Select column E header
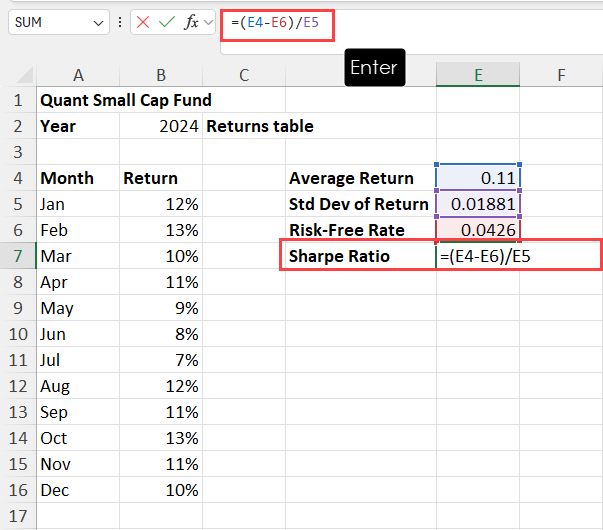The height and width of the screenshot is (530, 603). 478,75
